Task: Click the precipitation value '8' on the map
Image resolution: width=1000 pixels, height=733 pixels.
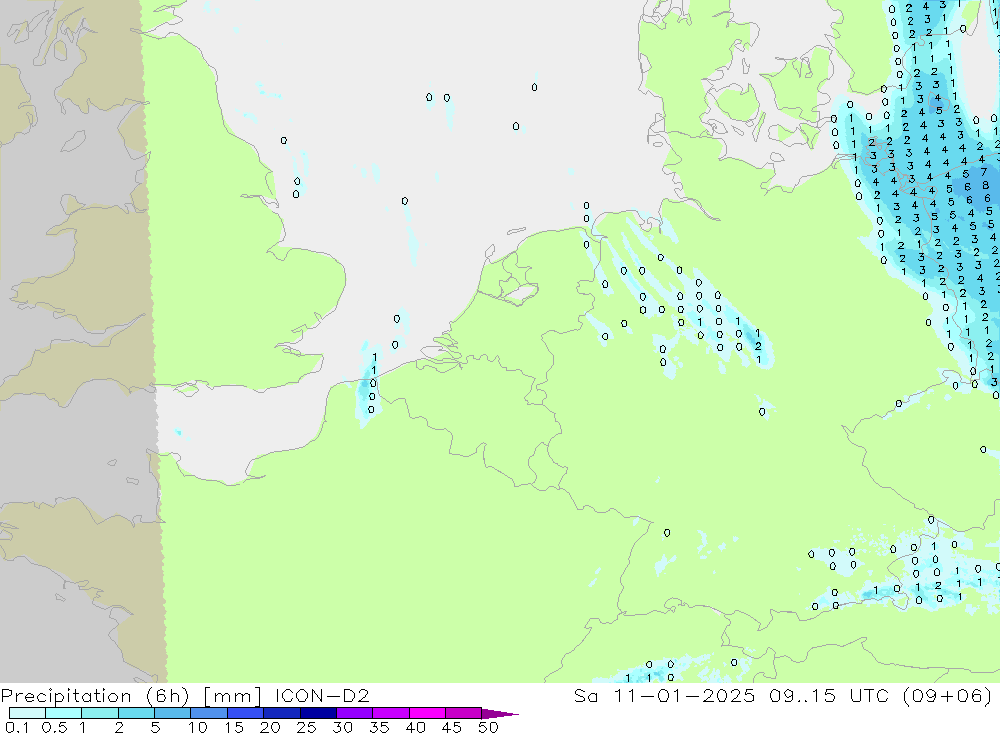Action: click(x=986, y=186)
